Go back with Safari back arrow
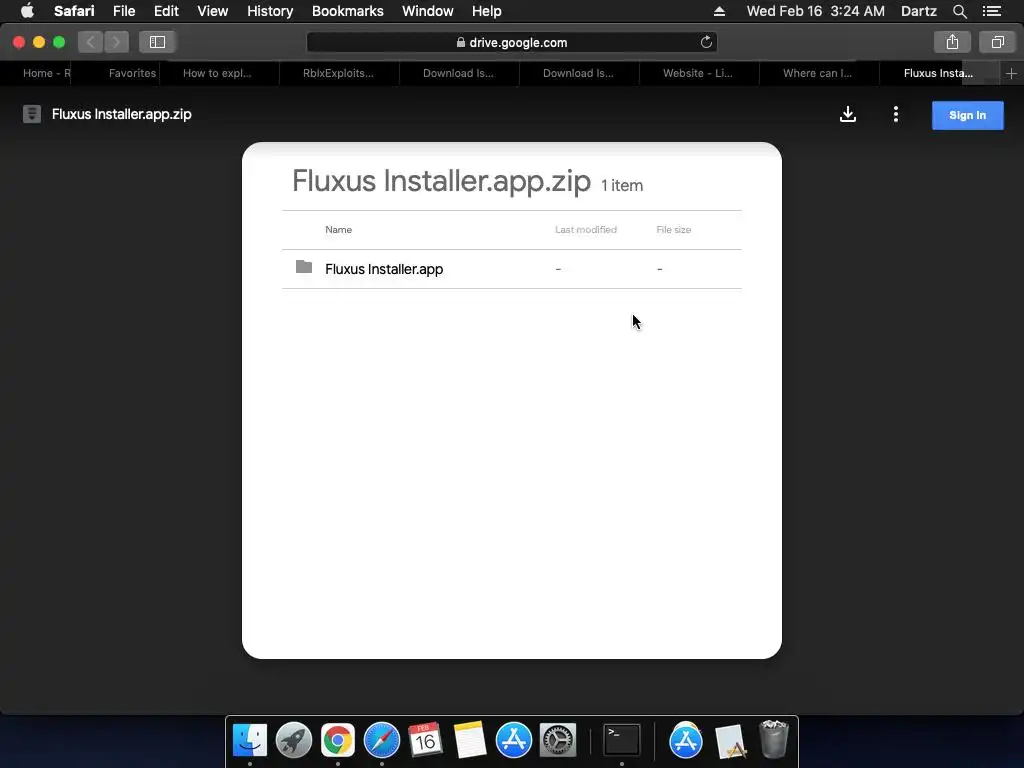This screenshot has height=768, width=1024. click(91, 42)
